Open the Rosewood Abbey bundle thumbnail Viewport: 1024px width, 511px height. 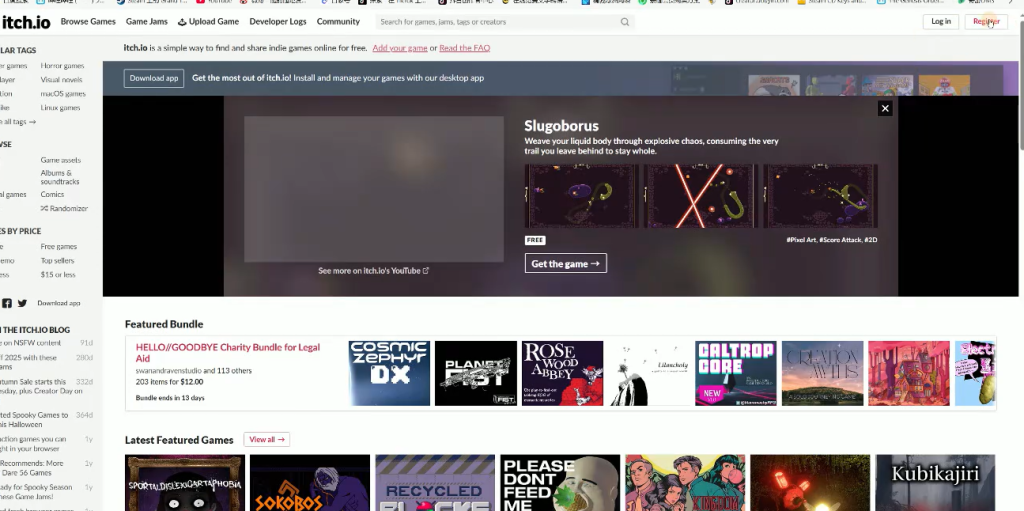tap(562, 373)
